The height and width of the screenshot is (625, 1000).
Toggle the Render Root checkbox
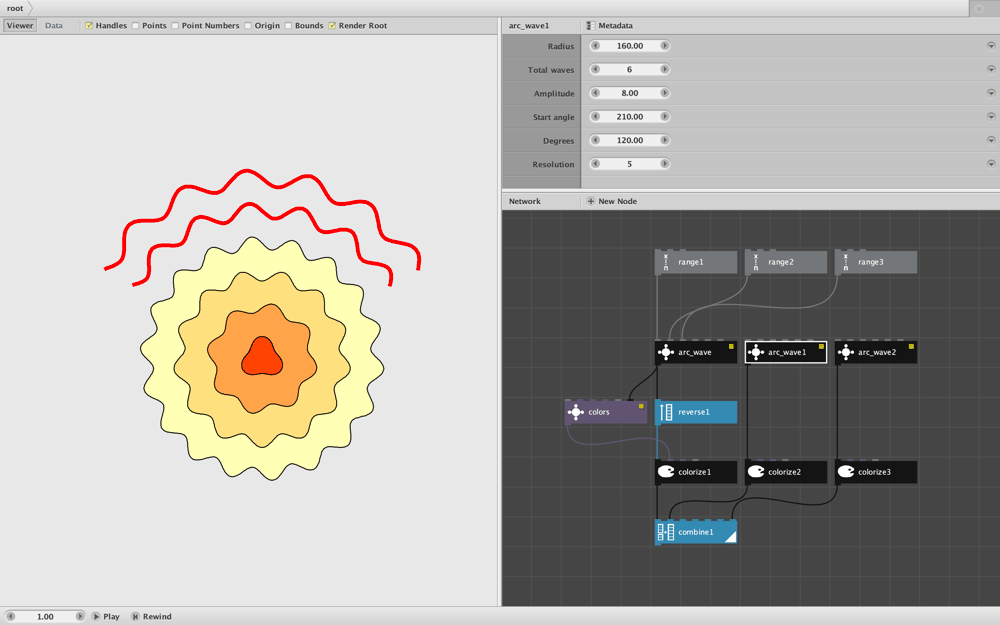click(332, 26)
